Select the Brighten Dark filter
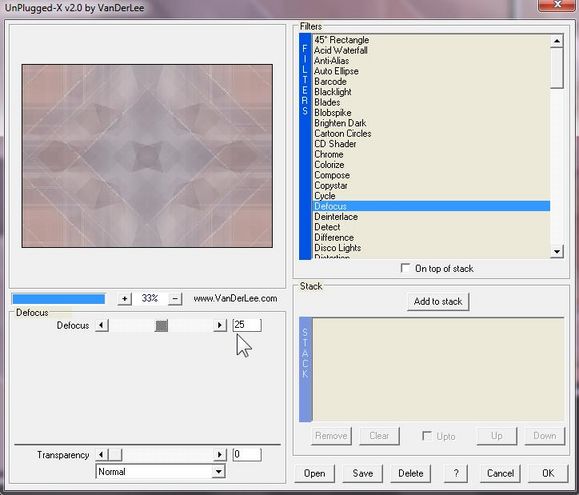Image resolution: width=579 pixels, height=495 pixels. click(x=431, y=123)
